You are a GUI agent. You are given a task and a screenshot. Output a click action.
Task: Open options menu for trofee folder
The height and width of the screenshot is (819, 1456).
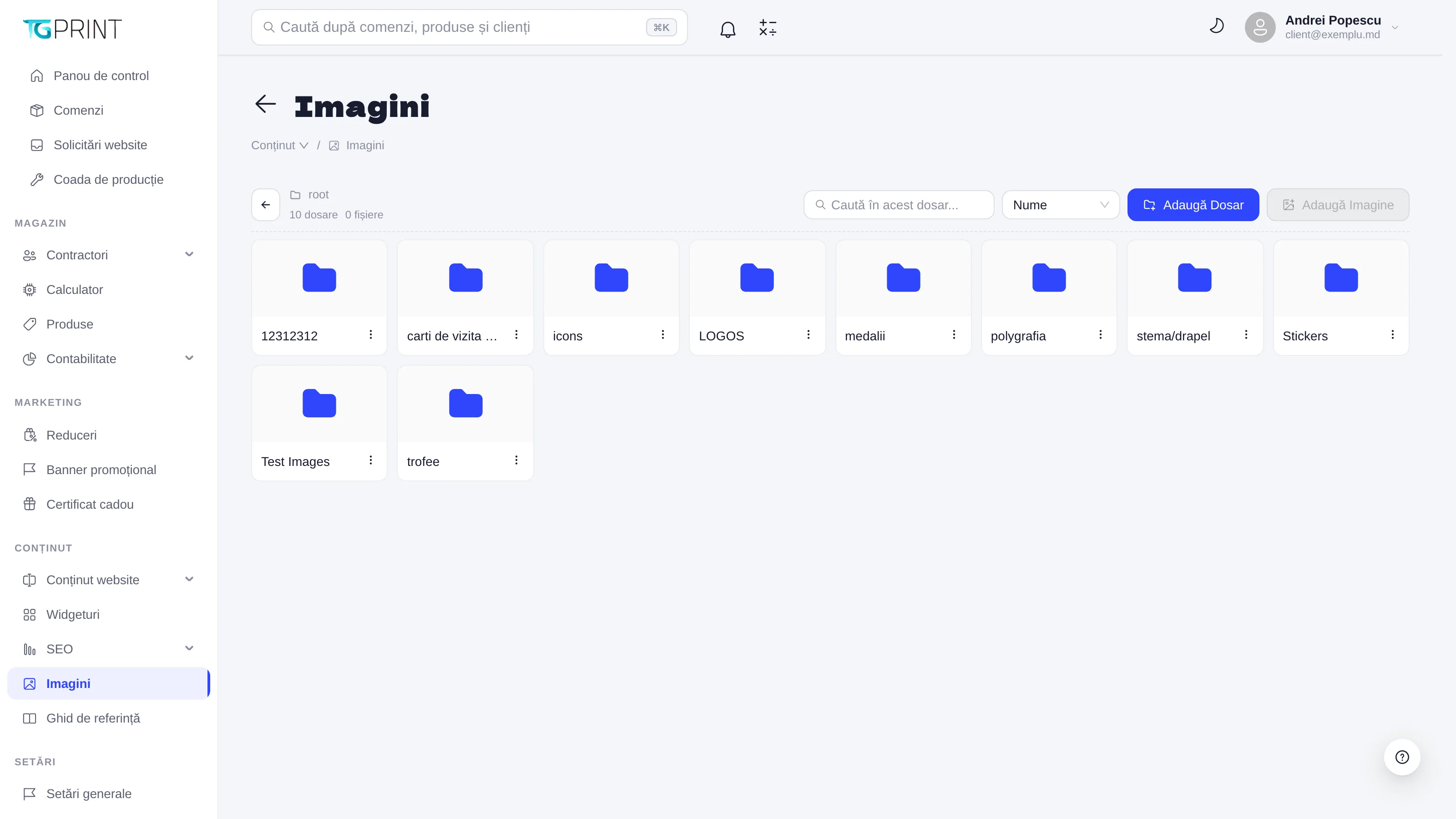pos(516,460)
